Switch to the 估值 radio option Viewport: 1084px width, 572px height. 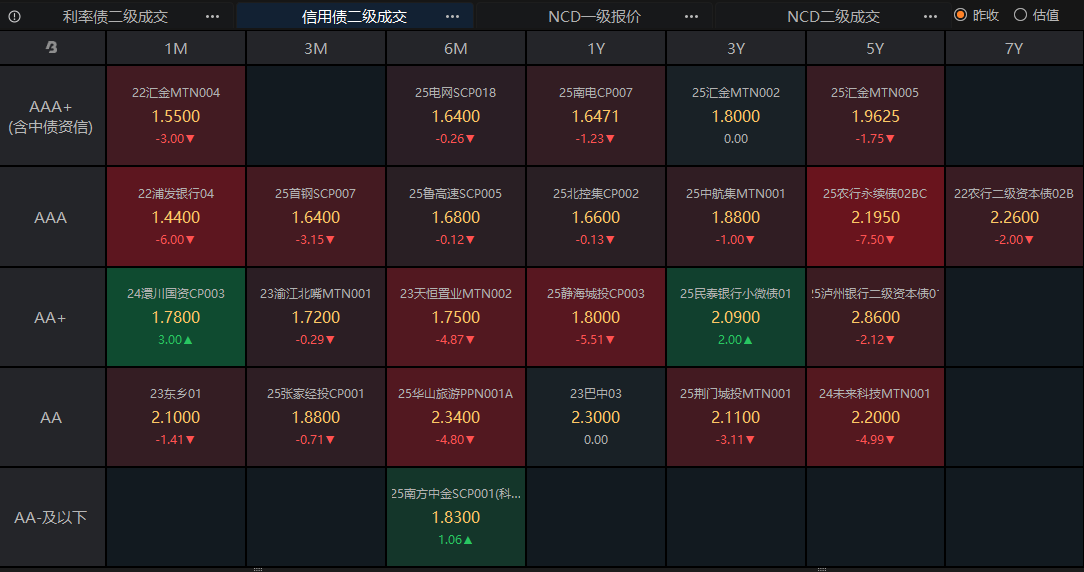pos(1021,15)
